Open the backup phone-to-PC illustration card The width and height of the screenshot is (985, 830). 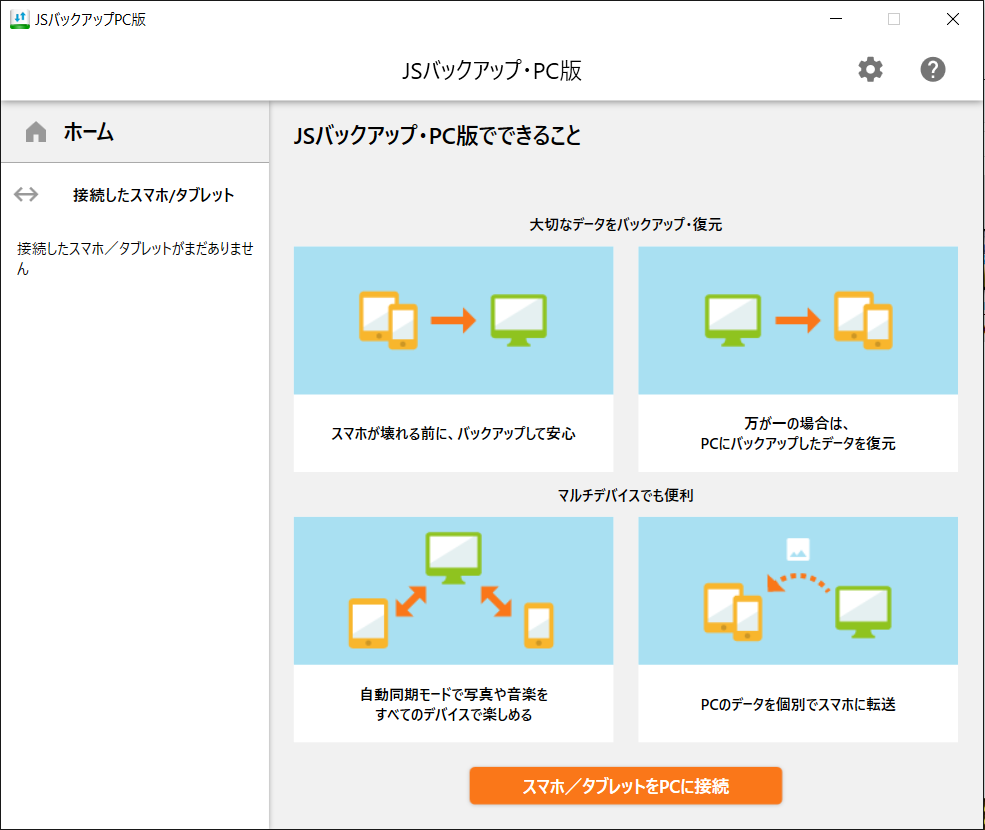tap(454, 359)
